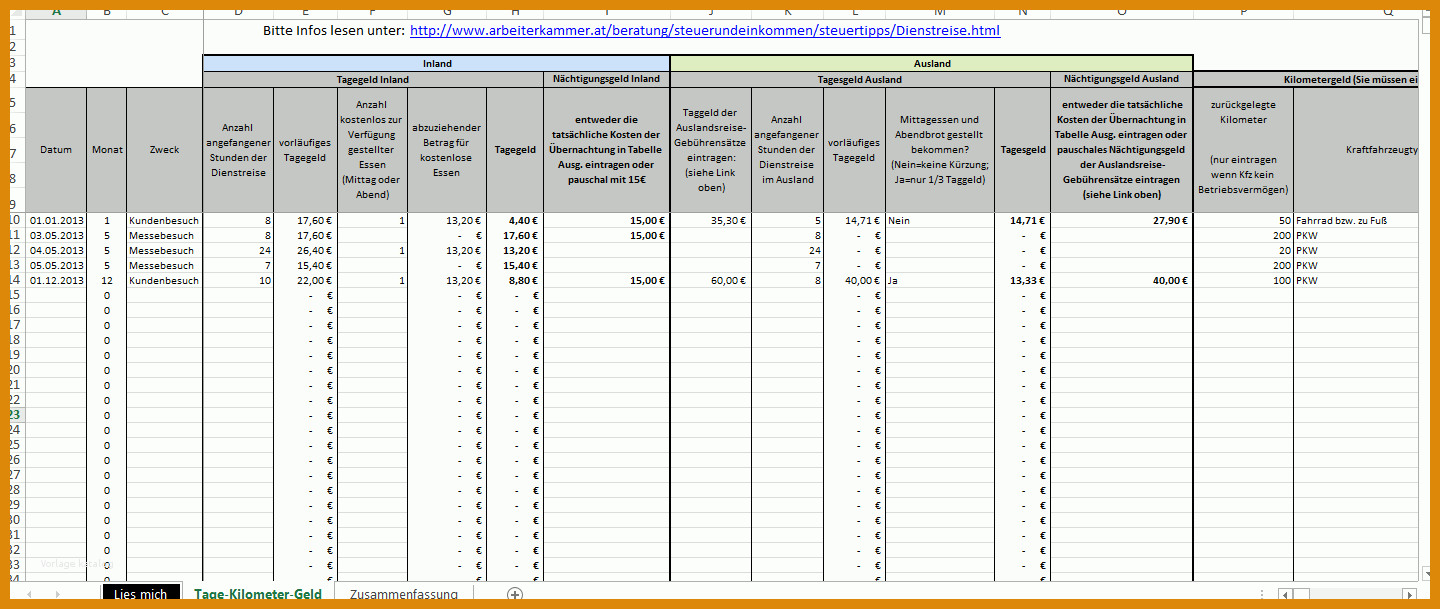Select the date cell 05.05.2013
Viewport: 1440px width, 609px height.
(x=56, y=265)
